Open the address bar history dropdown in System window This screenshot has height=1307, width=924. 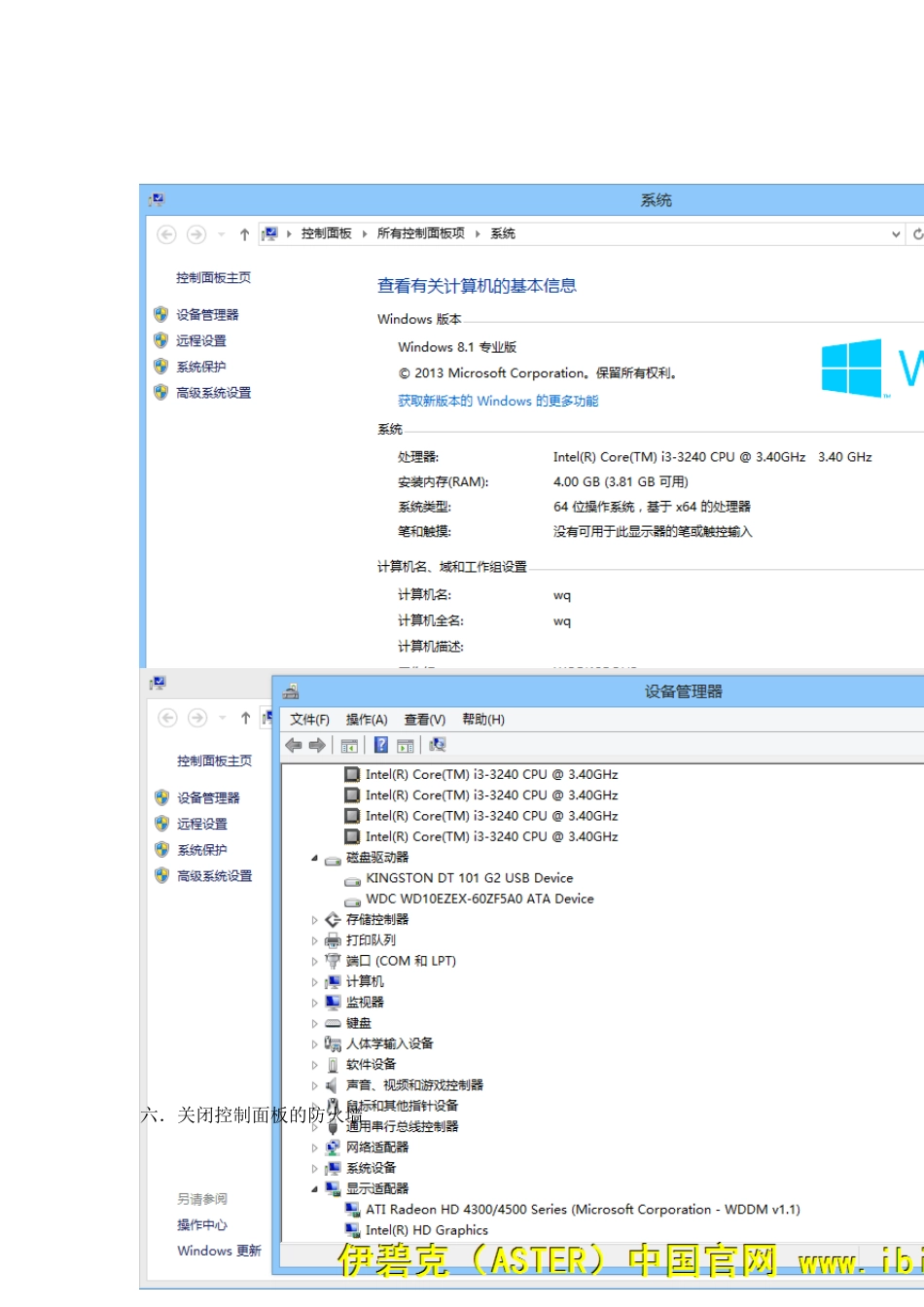(x=896, y=234)
